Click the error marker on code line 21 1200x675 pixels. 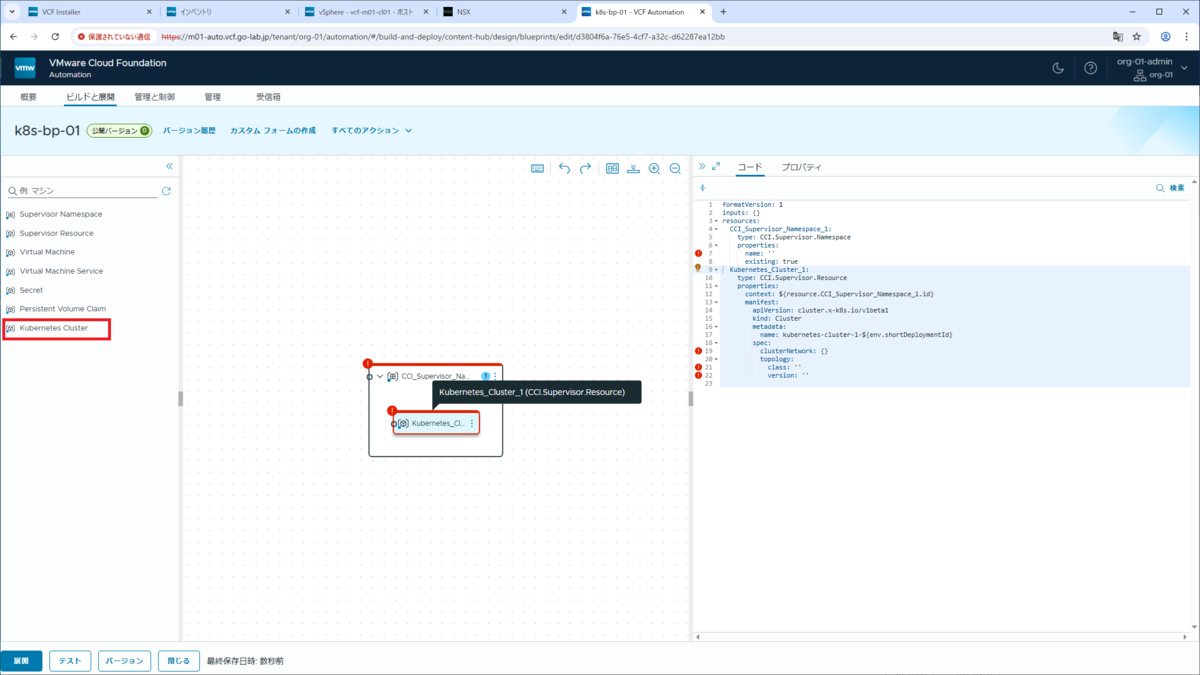pos(698,367)
